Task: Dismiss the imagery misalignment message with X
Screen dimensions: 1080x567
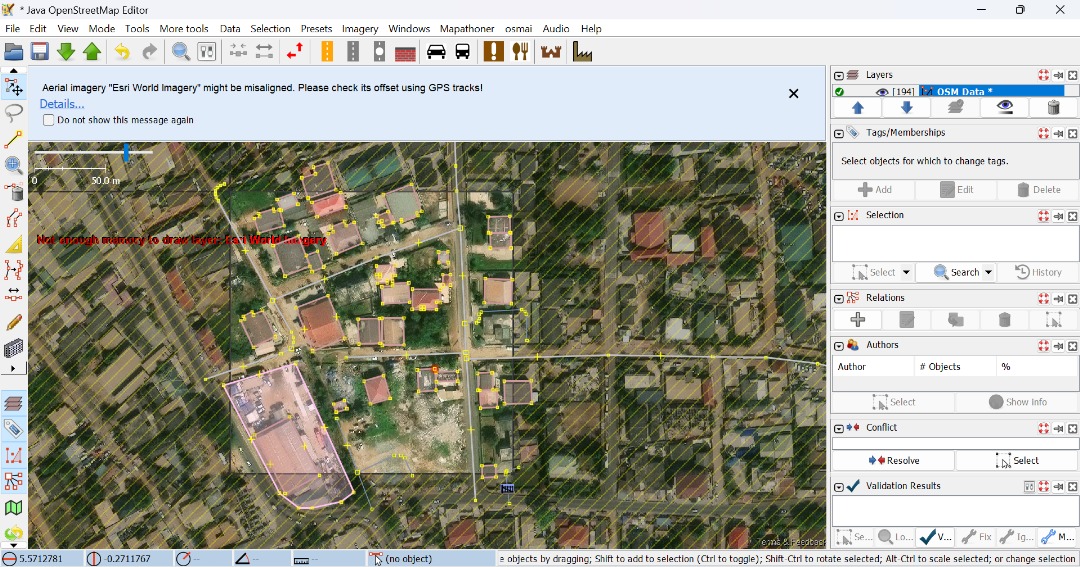Action: pyautogui.click(x=793, y=93)
